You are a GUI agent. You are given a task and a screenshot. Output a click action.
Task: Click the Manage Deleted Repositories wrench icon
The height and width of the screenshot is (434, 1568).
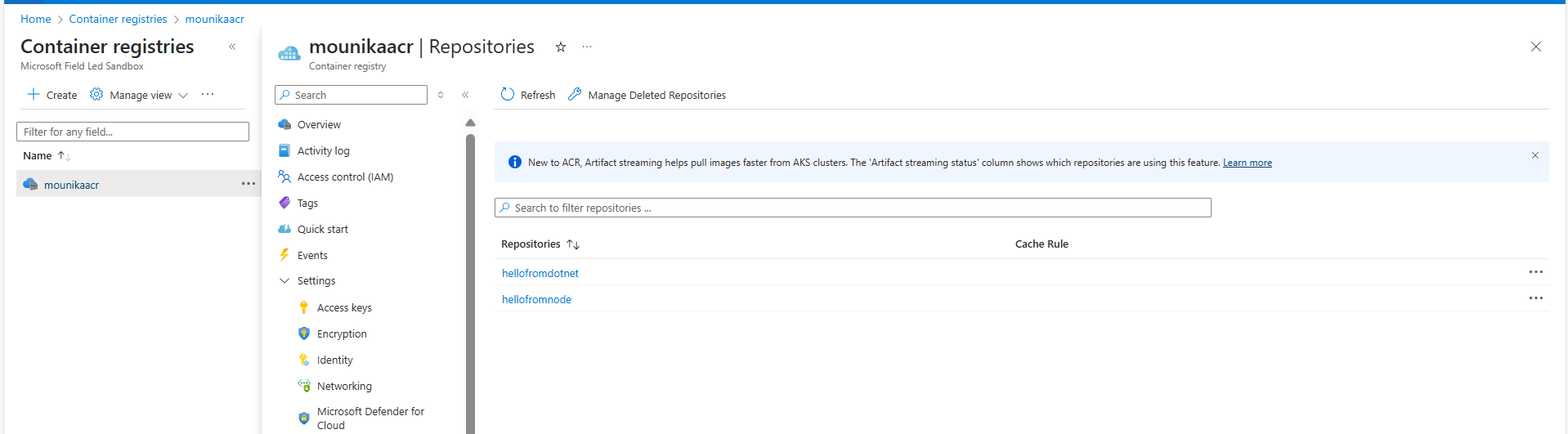coord(575,95)
